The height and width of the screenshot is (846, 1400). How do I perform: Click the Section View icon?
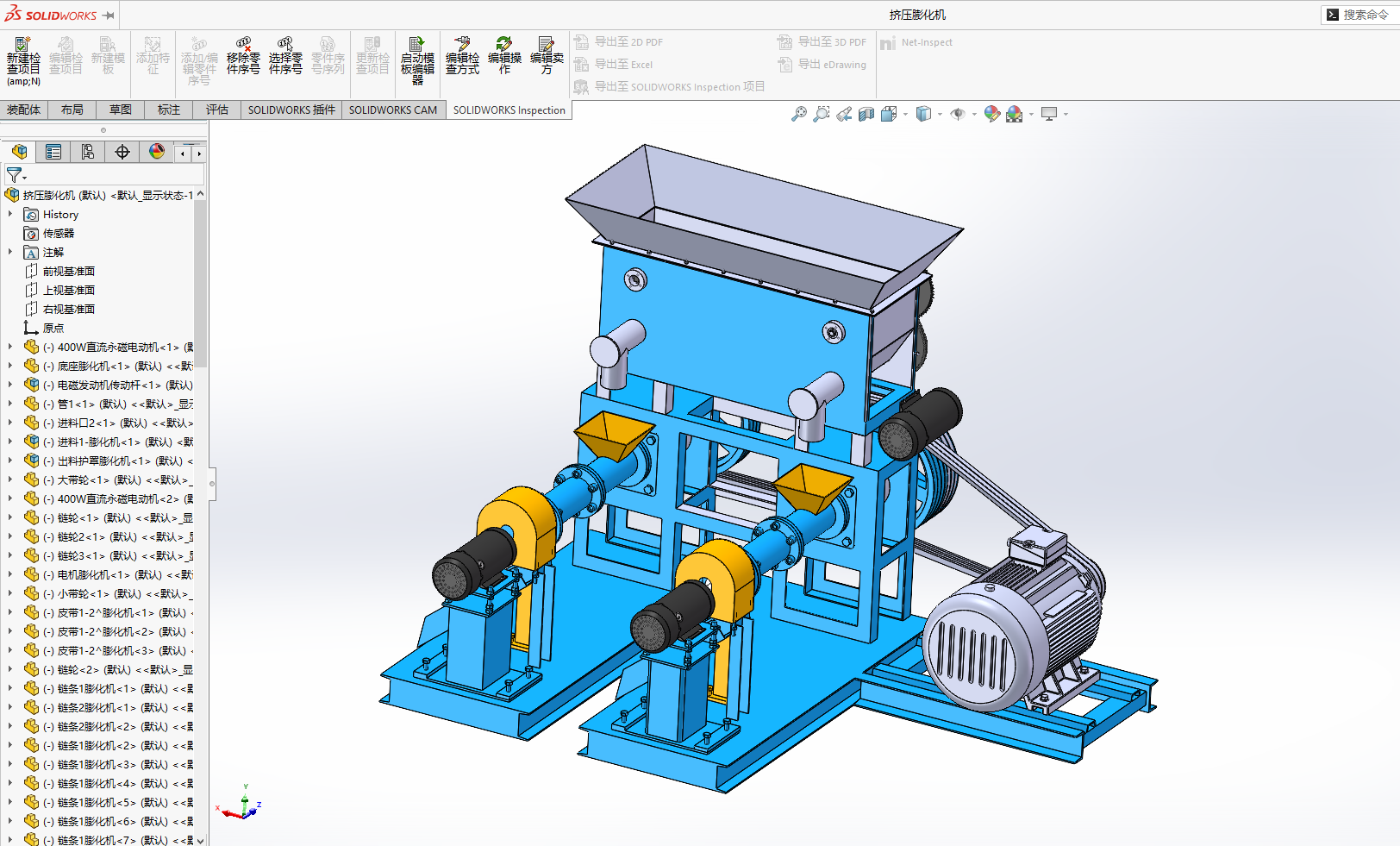click(x=866, y=114)
